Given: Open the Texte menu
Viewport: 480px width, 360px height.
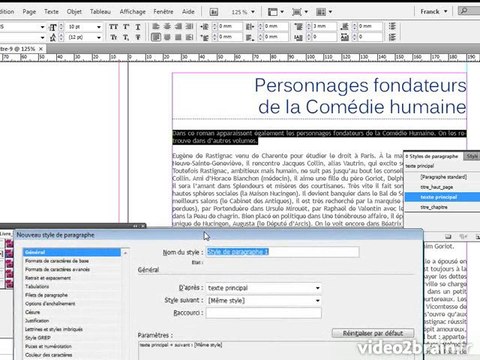Looking at the screenshot, I should pyautogui.click(x=51, y=12).
